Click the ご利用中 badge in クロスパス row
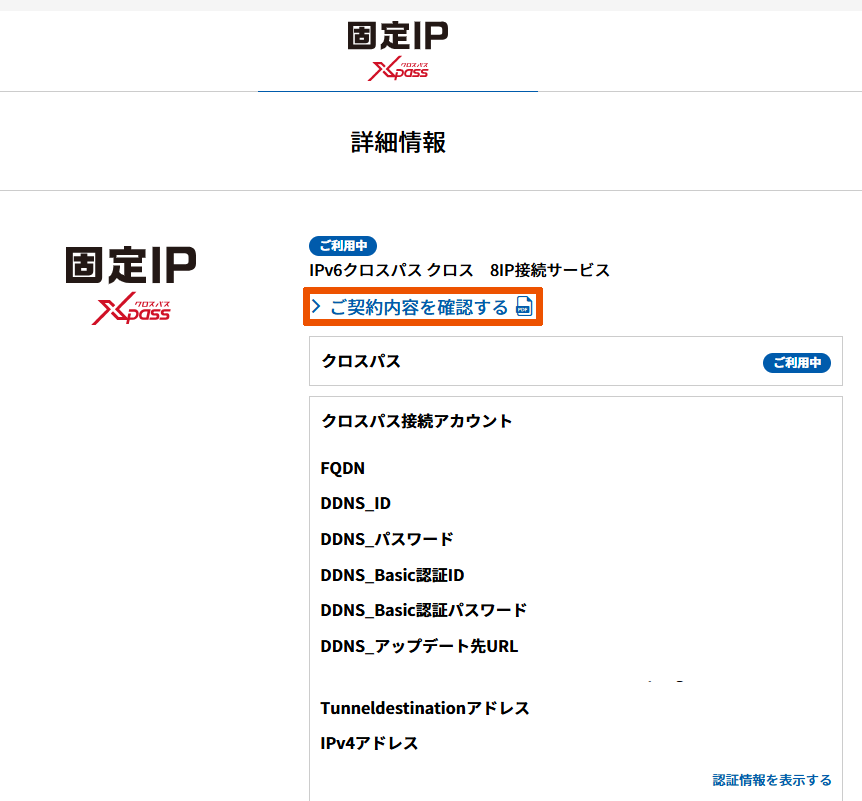This screenshot has height=801, width=862. (x=796, y=362)
